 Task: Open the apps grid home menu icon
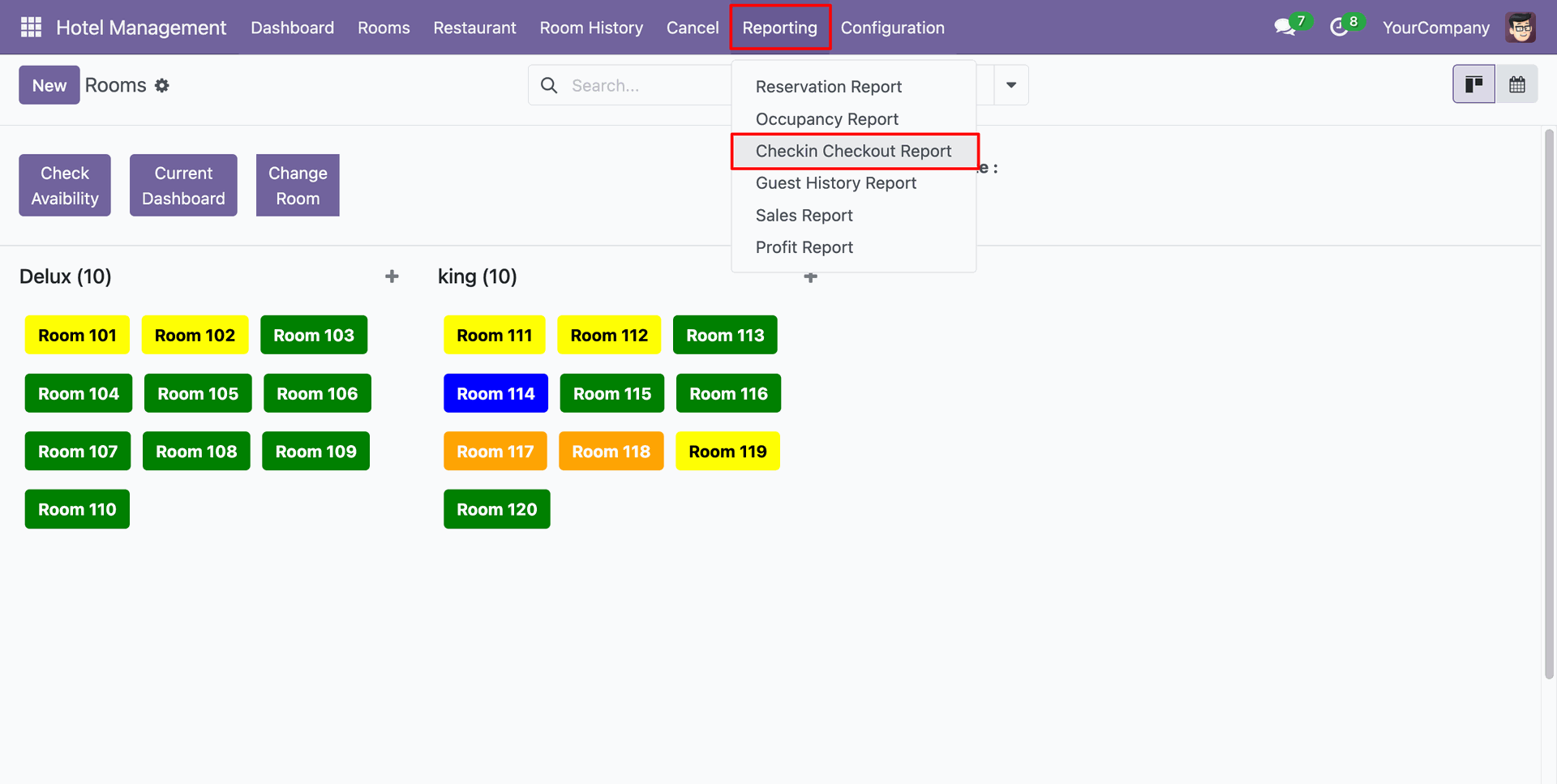(31, 28)
